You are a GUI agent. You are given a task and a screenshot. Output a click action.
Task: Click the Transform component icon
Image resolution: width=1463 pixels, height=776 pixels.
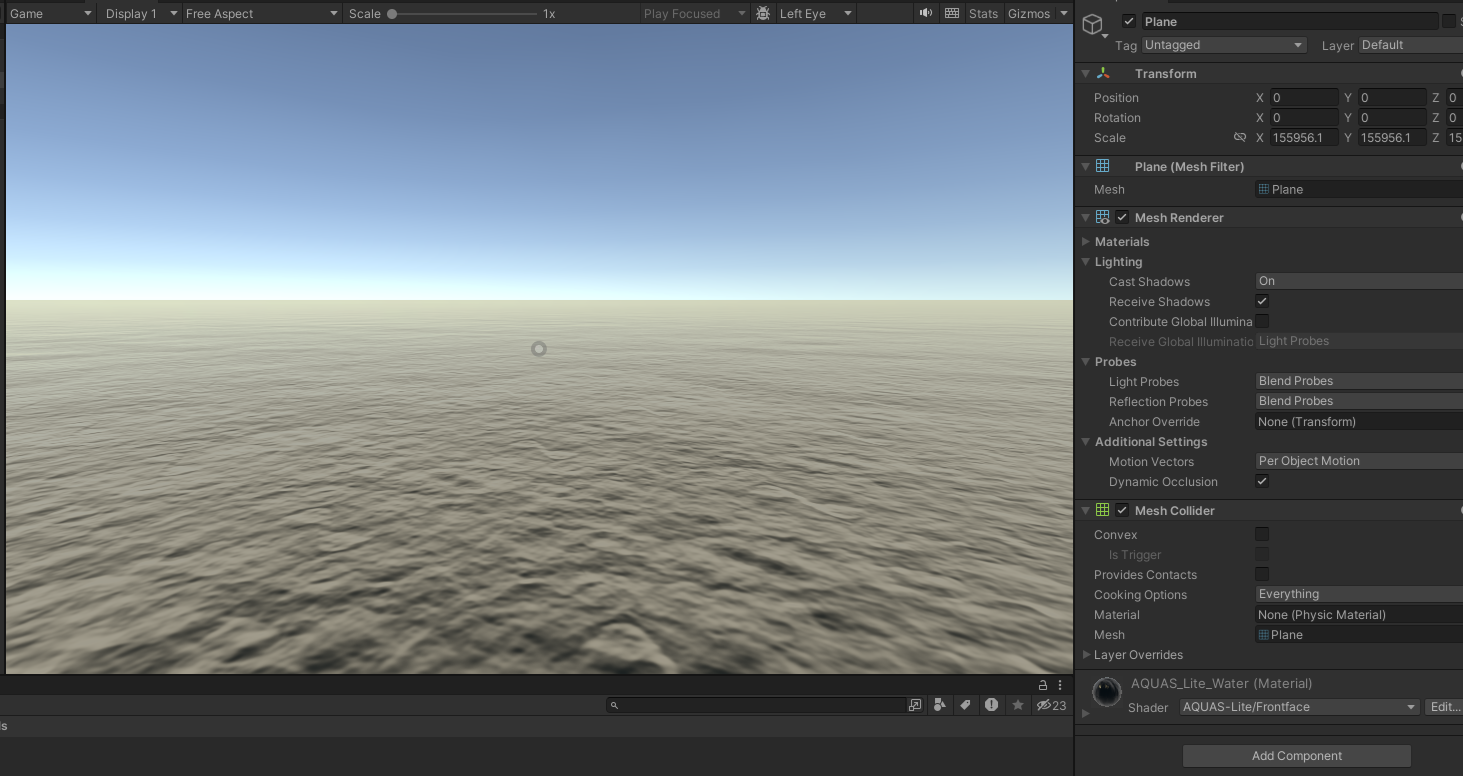coord(1103,73)
